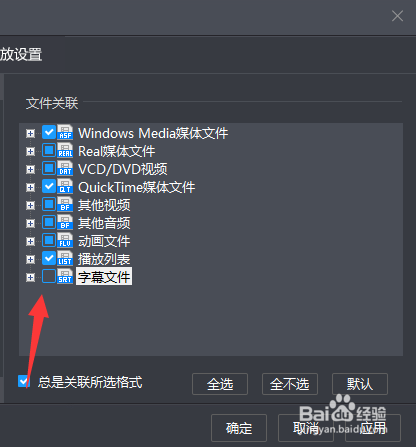Click the FLV animation file icon
The height and width of the screenshot is (447, 416).
(x=65, y=240)
